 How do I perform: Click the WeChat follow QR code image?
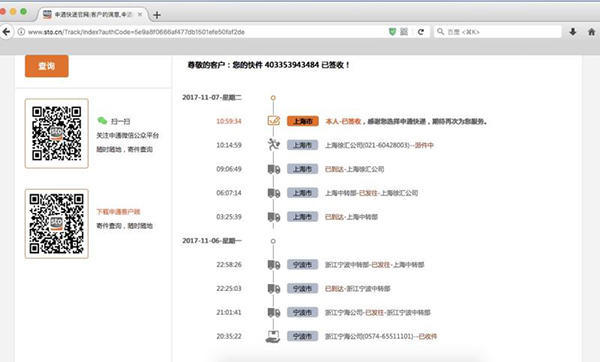57,133
